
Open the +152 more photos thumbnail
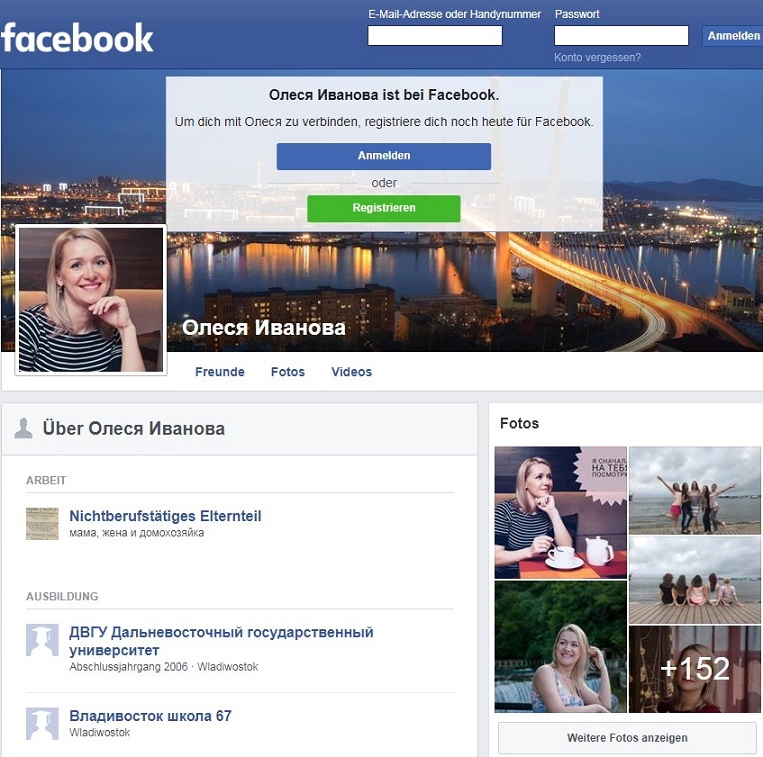point(694,669)
